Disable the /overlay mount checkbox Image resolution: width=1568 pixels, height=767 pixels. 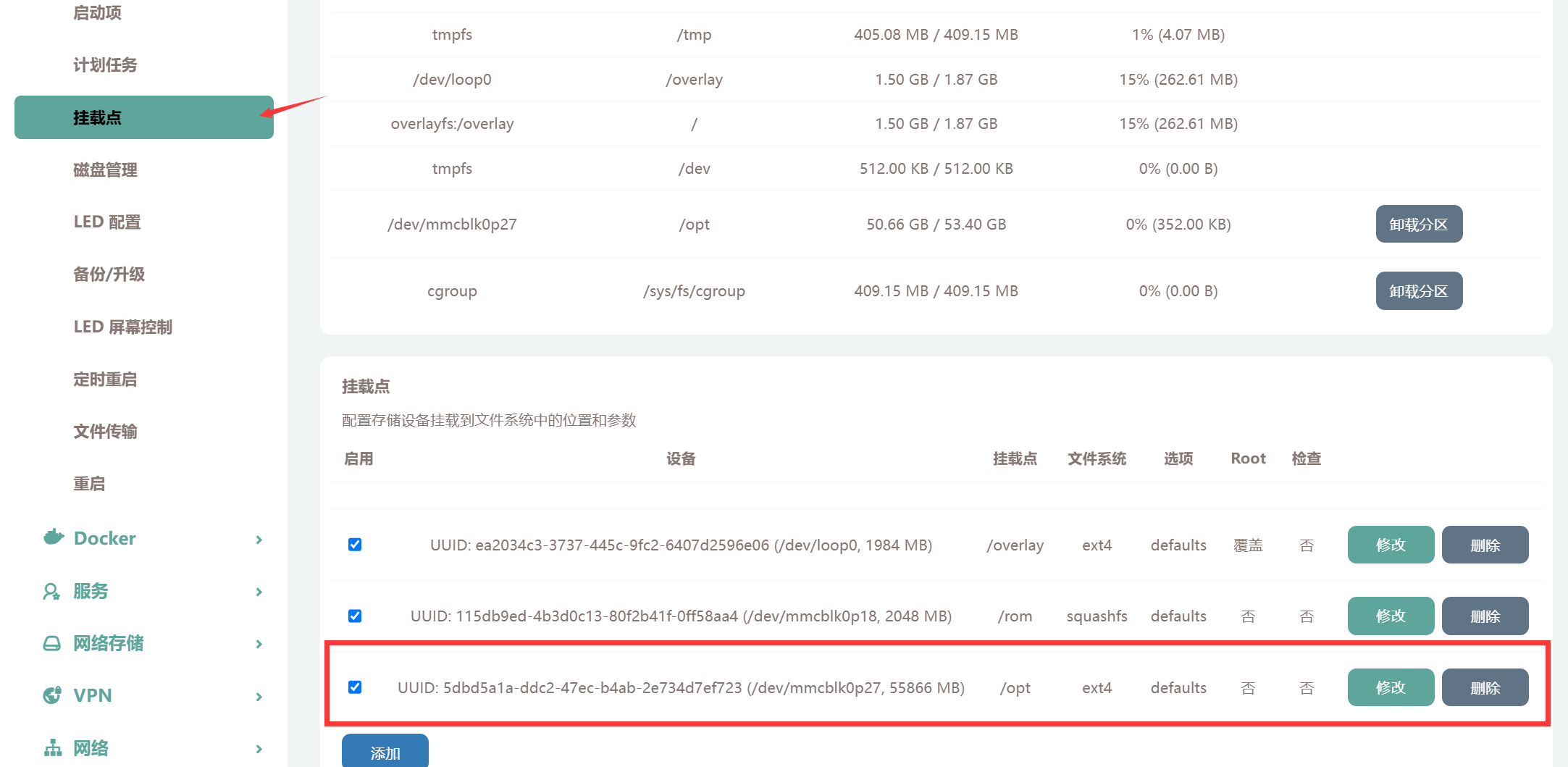click(x=355, y=545)
